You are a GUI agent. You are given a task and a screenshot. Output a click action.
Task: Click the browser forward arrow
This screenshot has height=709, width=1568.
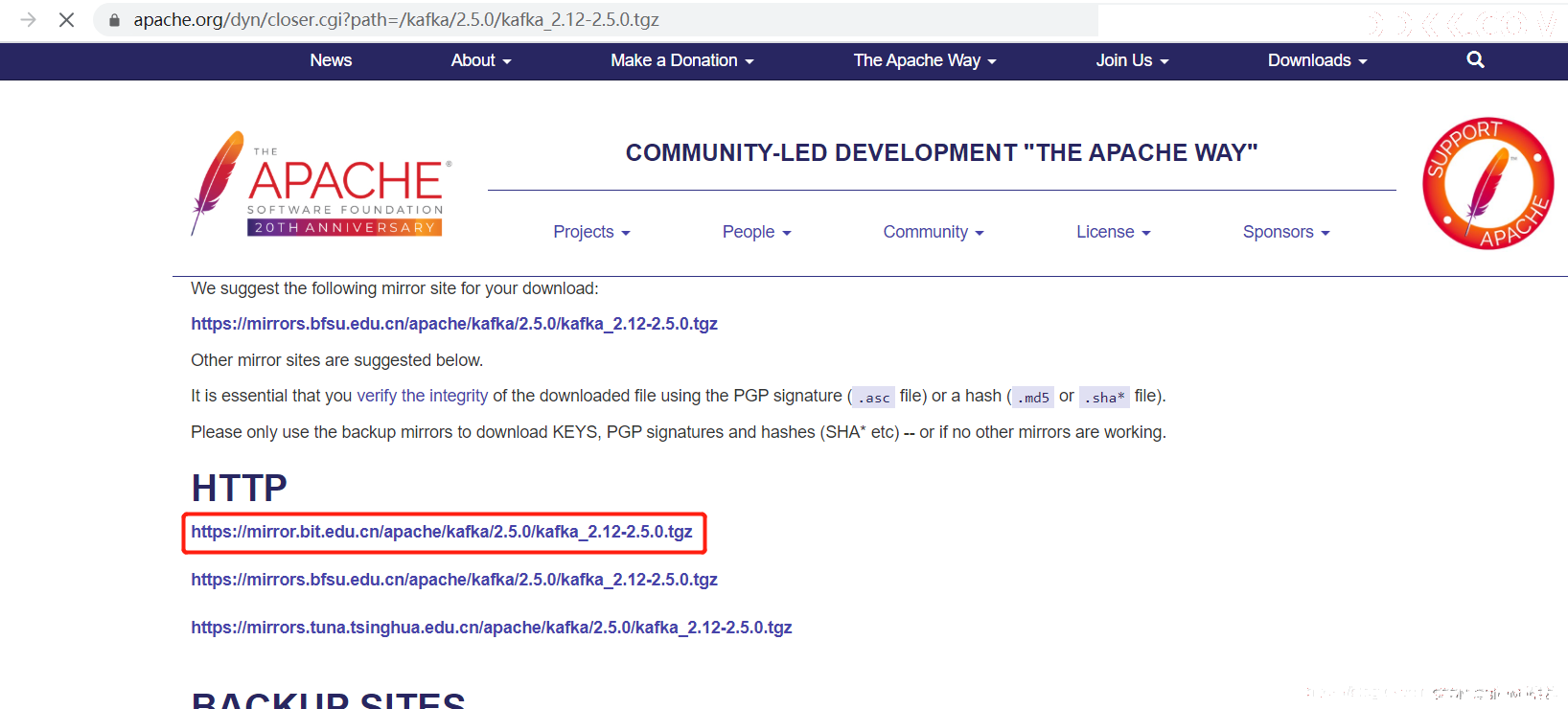[28, 19]
